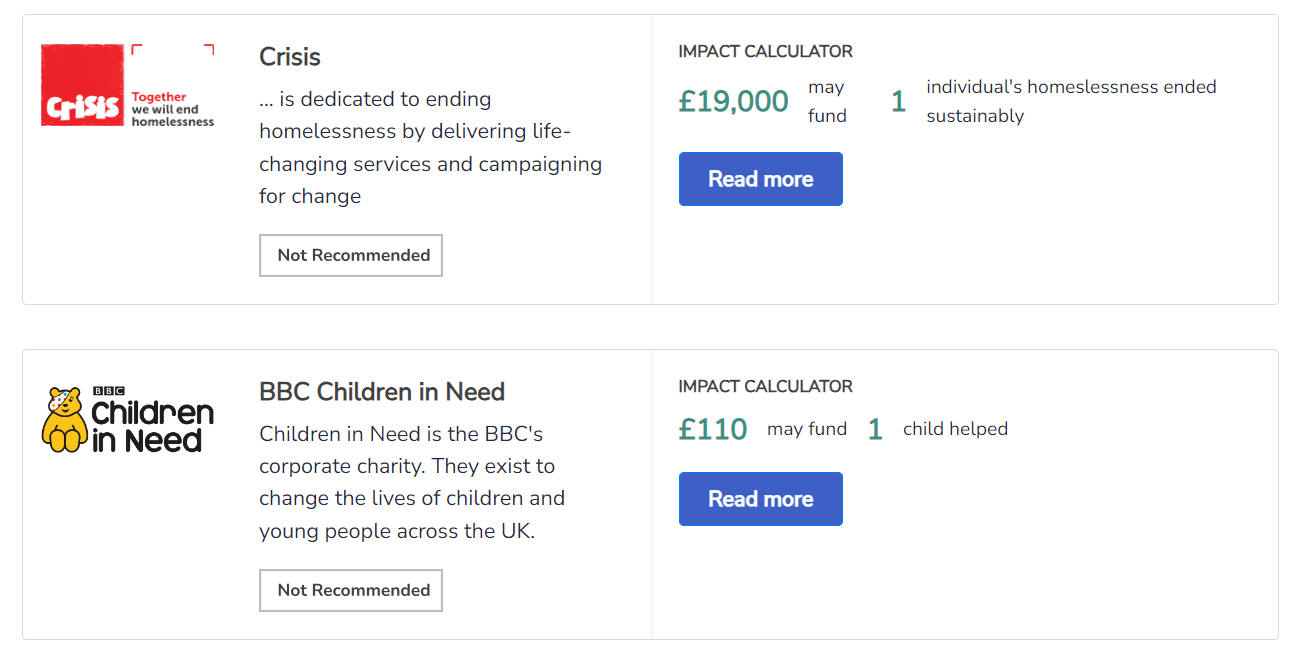The height and width of the screenshot is (653, 1316).
Task: Click the 'Children in Need' logo wordmark
Action: (x=152, y=426)
